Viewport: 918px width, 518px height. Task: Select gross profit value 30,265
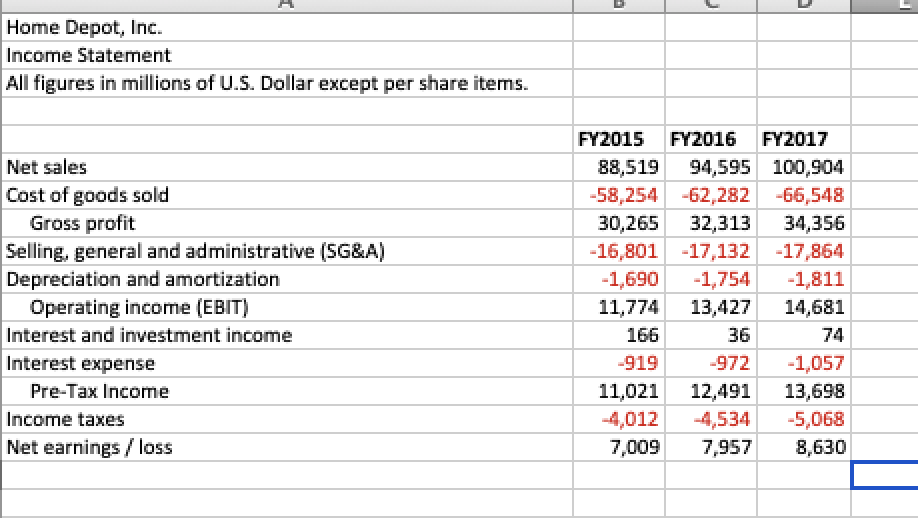(619, 223)
